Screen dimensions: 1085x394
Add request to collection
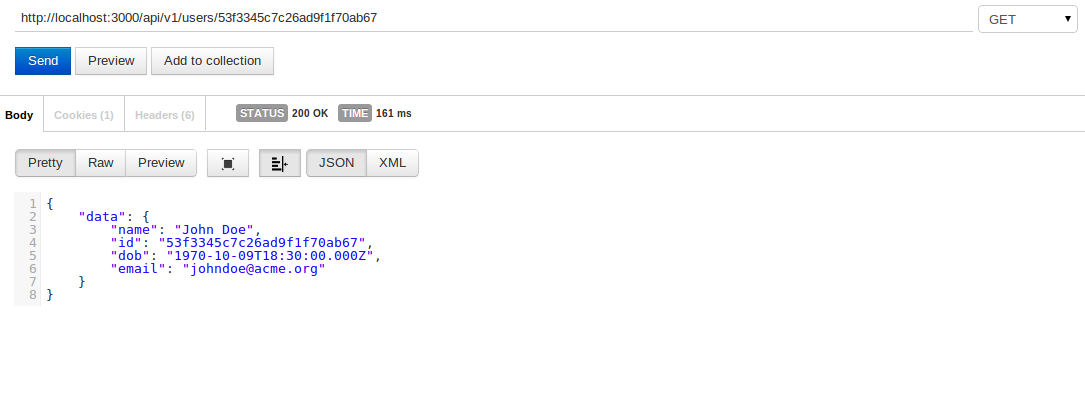tap(212, 61)
